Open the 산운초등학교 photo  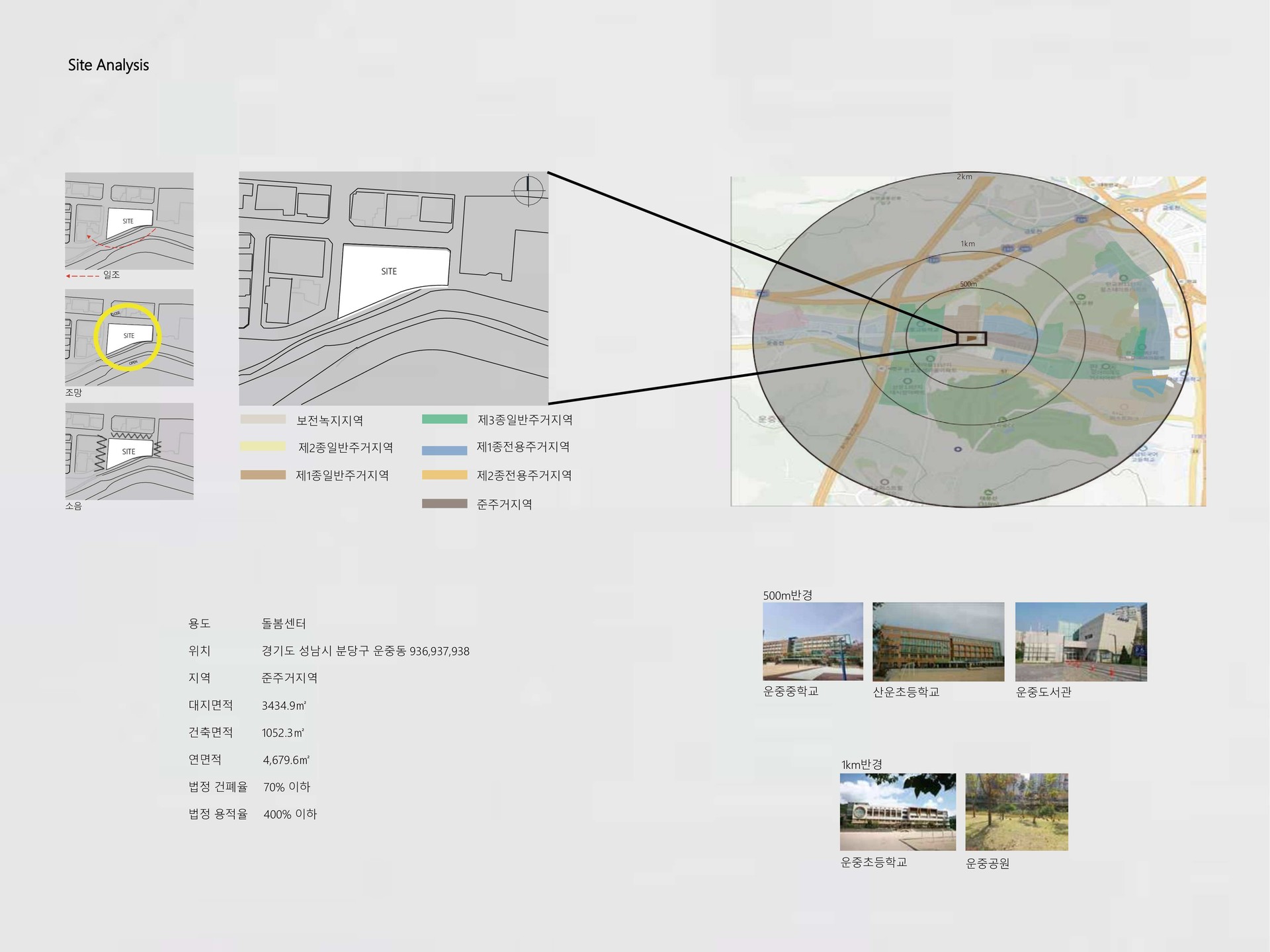(x=938, y=641)
